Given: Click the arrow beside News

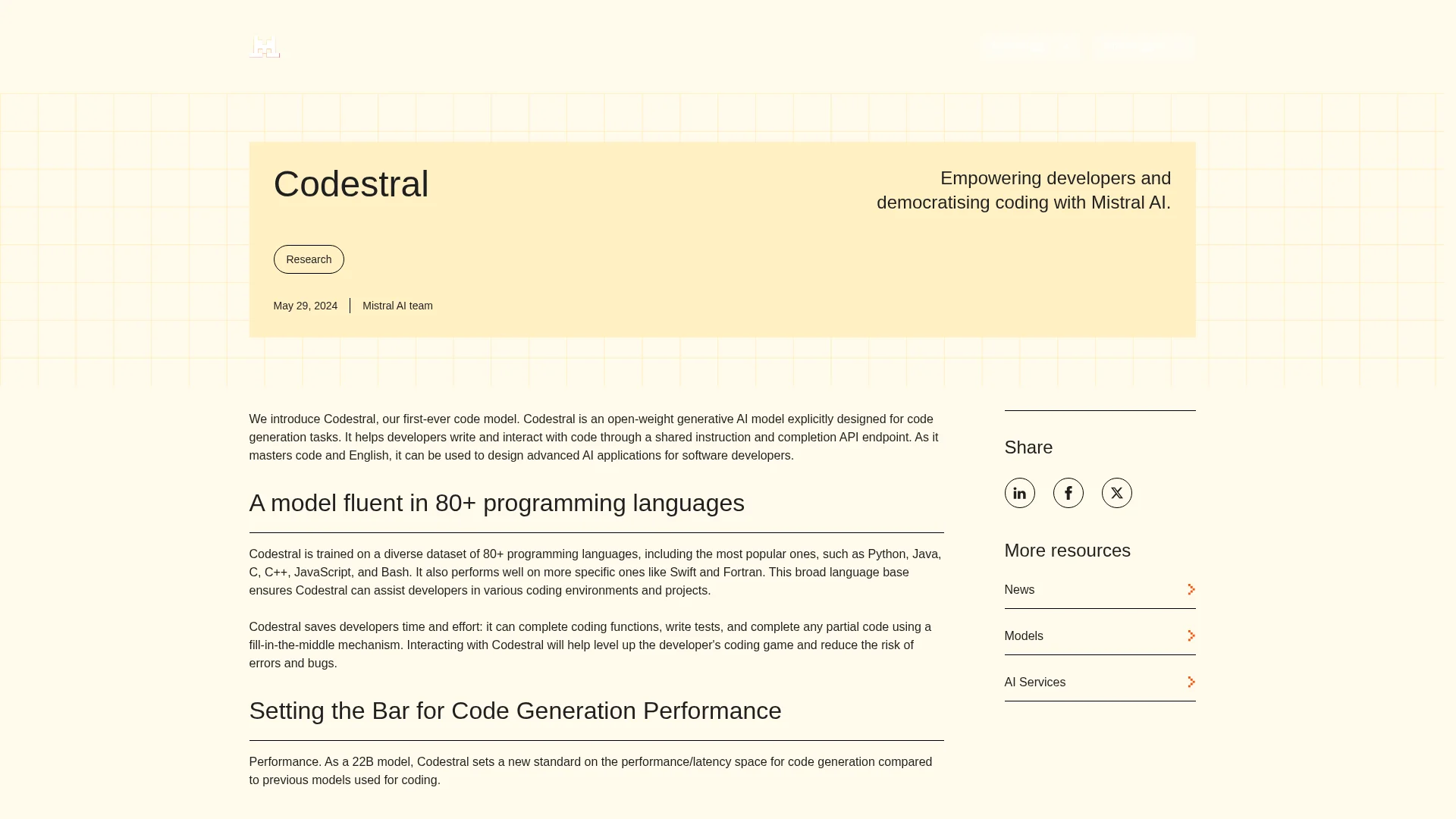Looking at the screenshot, I should (x=1191, y=589).
